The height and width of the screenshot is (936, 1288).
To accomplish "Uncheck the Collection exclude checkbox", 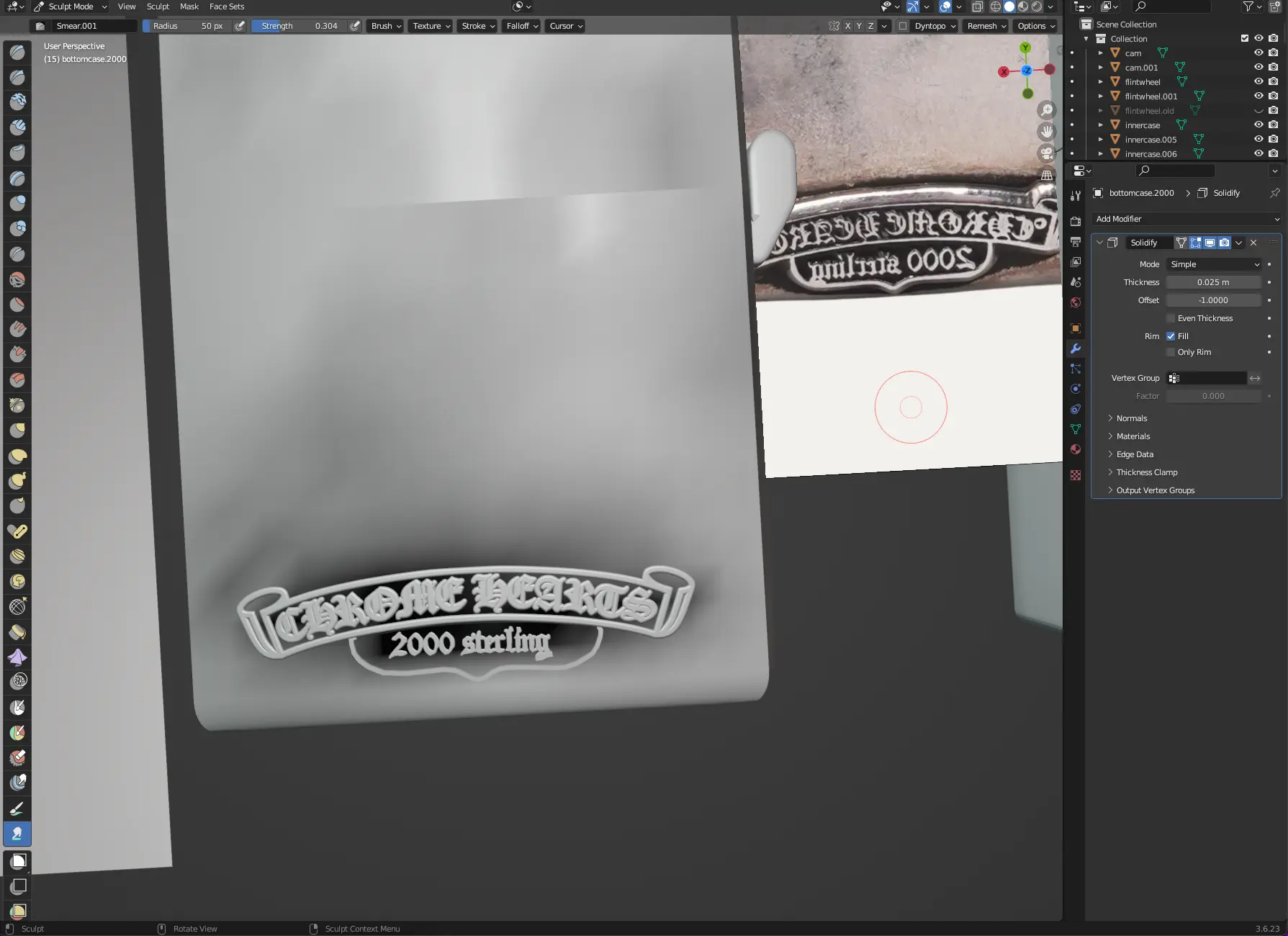I will point(1245,38).
